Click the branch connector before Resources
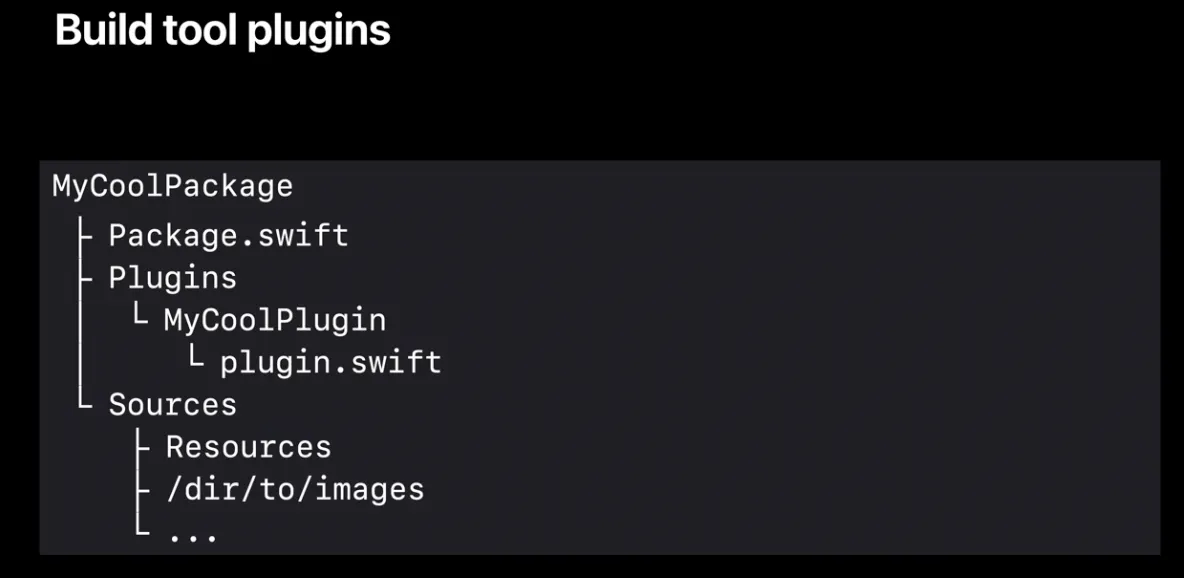 coord(143,447)
